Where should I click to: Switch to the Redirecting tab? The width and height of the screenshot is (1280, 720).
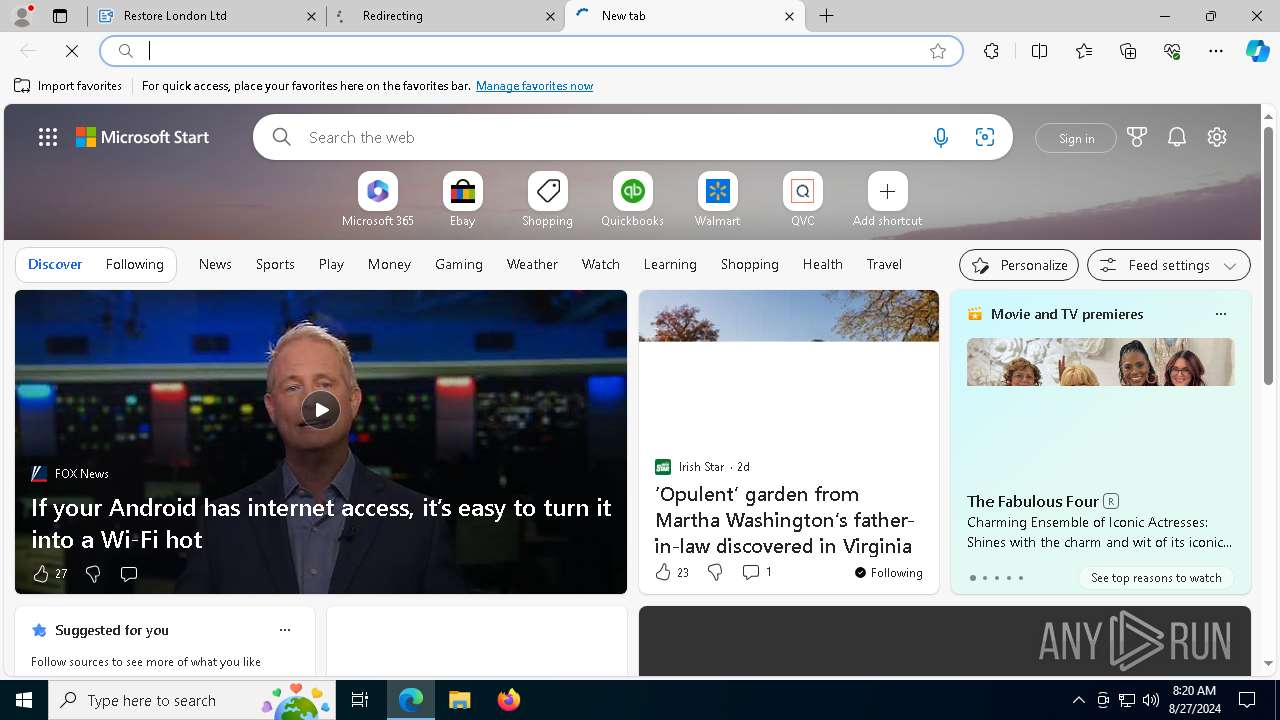coord(446,16)
